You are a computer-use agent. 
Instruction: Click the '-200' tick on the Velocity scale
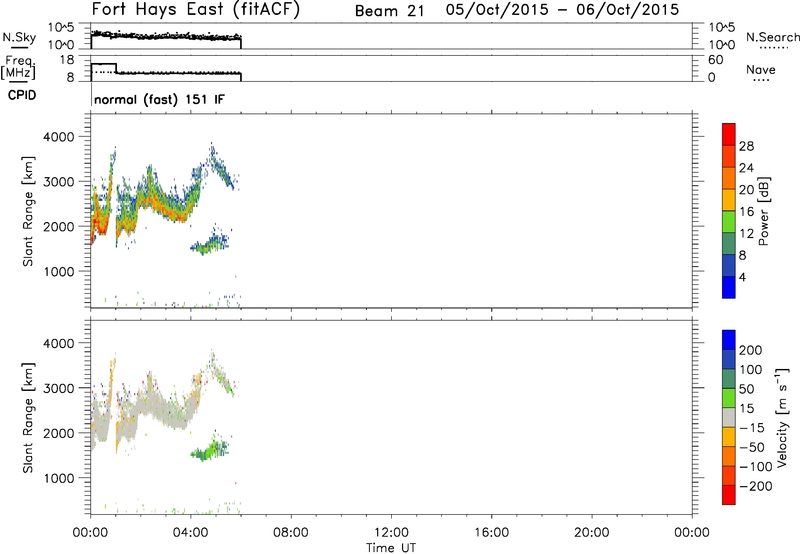pos(756,486)
